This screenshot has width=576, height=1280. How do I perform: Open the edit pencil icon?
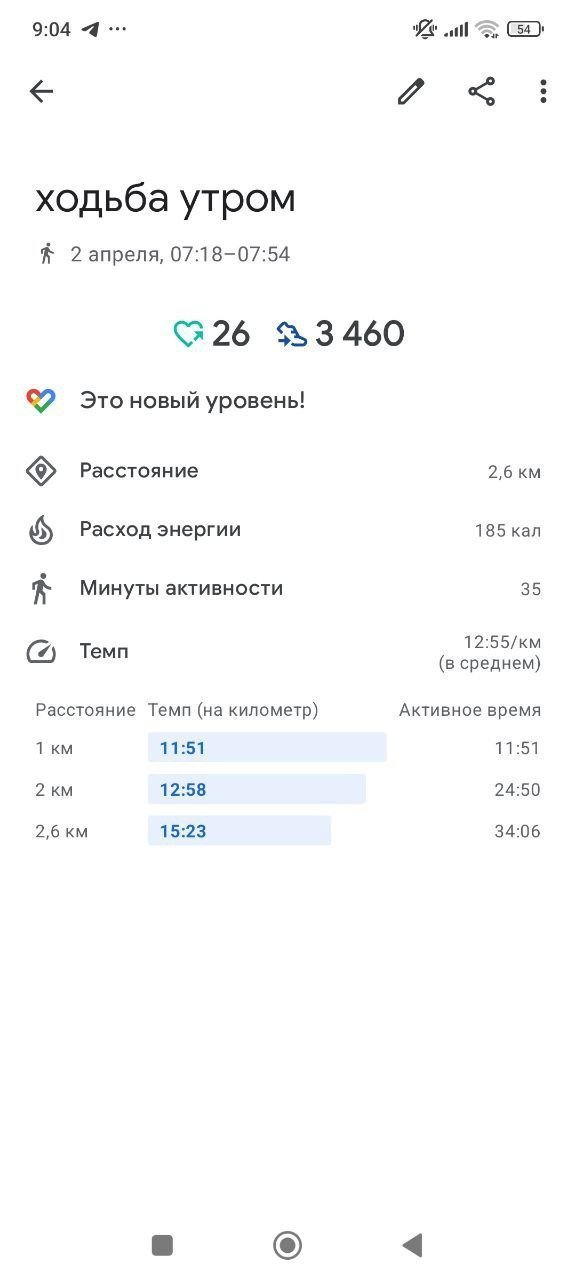click(x=411, y=92)
